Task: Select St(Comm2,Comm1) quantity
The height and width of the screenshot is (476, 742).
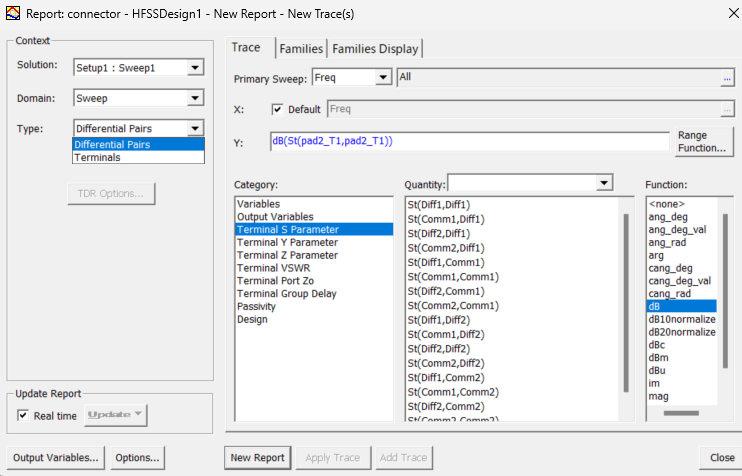Action: [x=513, y=306]
